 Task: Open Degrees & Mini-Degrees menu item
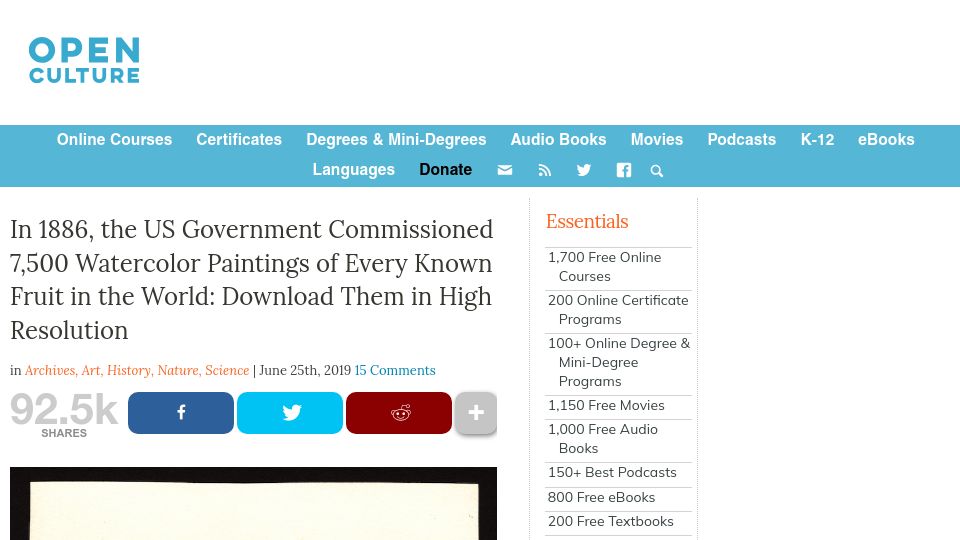point(396,140)
